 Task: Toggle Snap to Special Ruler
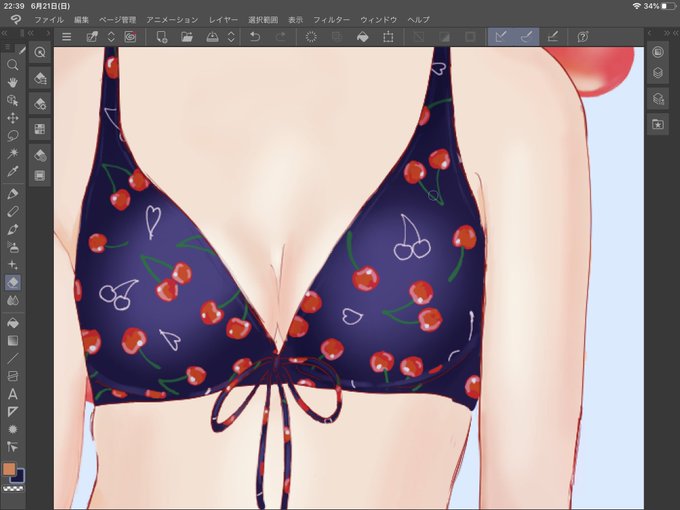tap(526, 37)
